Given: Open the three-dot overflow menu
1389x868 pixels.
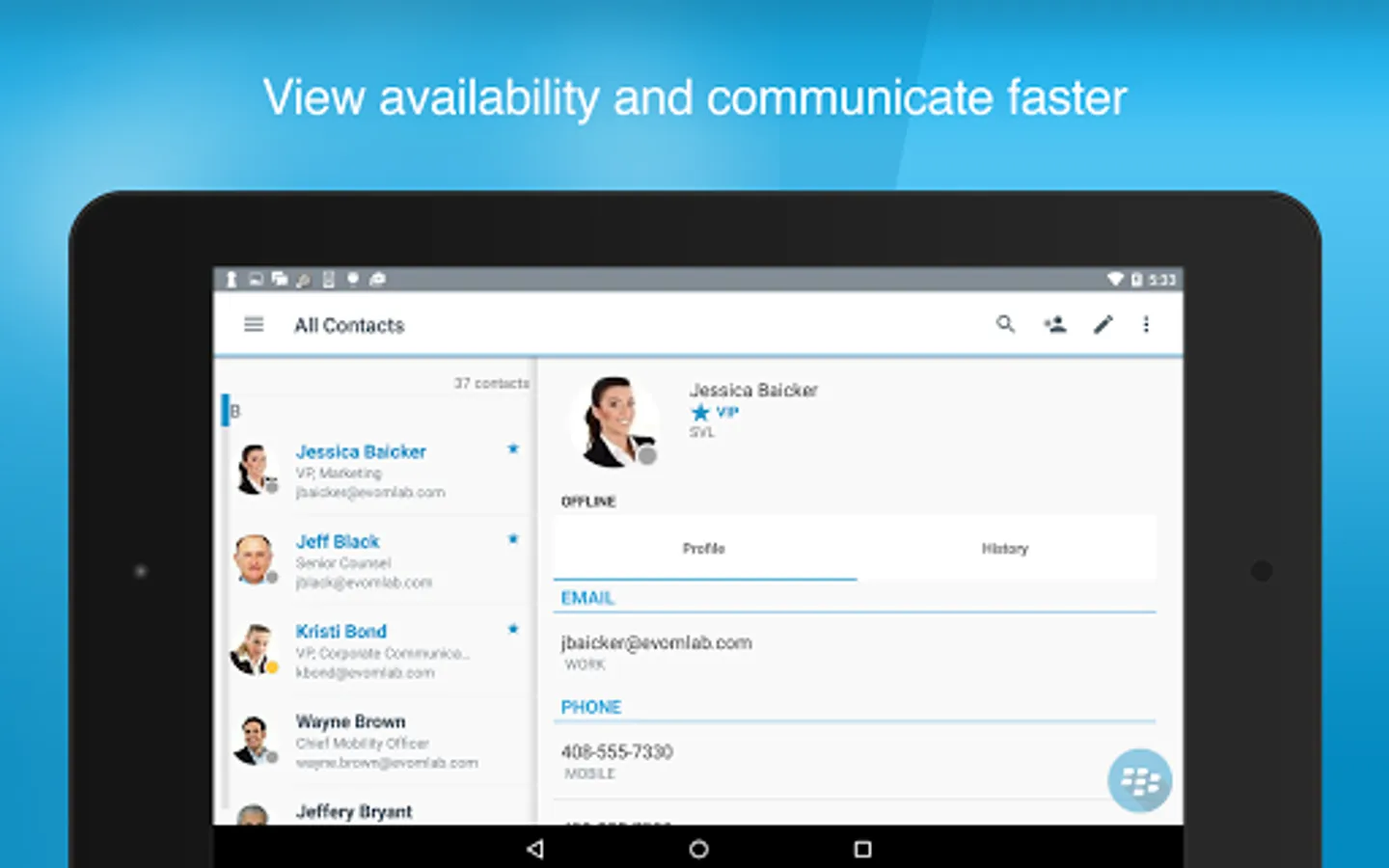Looking at the screenshot, I should tap(1146, 324).
